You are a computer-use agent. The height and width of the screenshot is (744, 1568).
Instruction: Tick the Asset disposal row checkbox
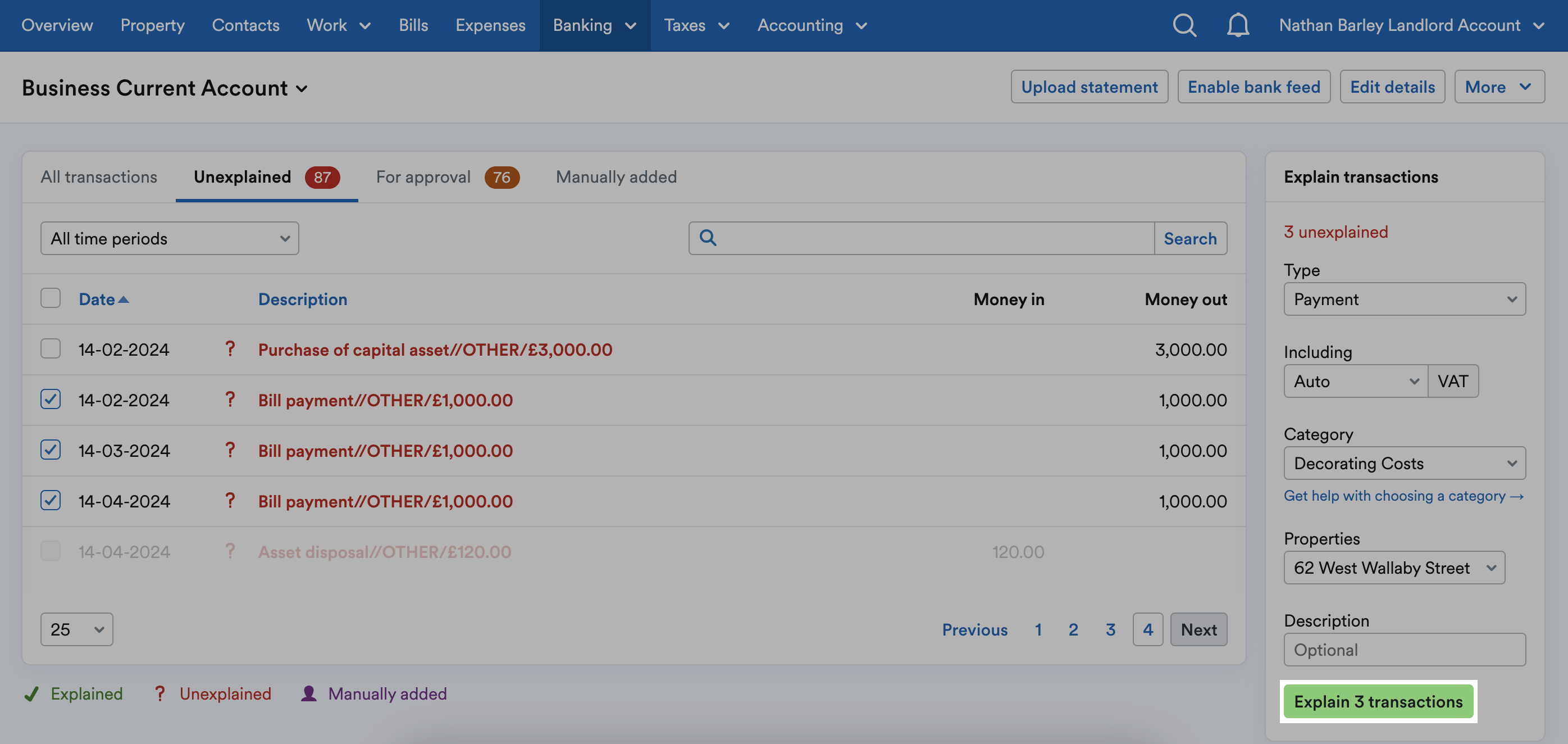51,551
